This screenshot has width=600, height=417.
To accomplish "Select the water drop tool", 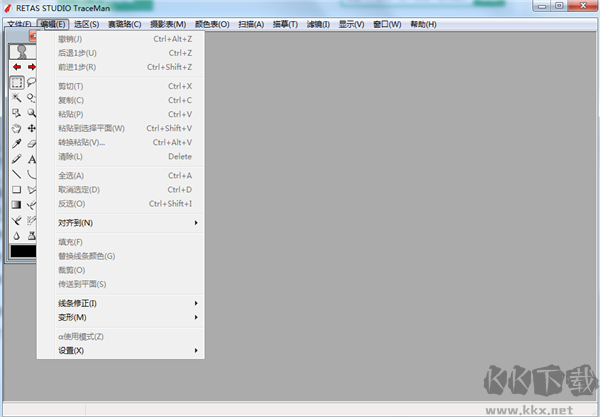I will [x=16, y=235].
